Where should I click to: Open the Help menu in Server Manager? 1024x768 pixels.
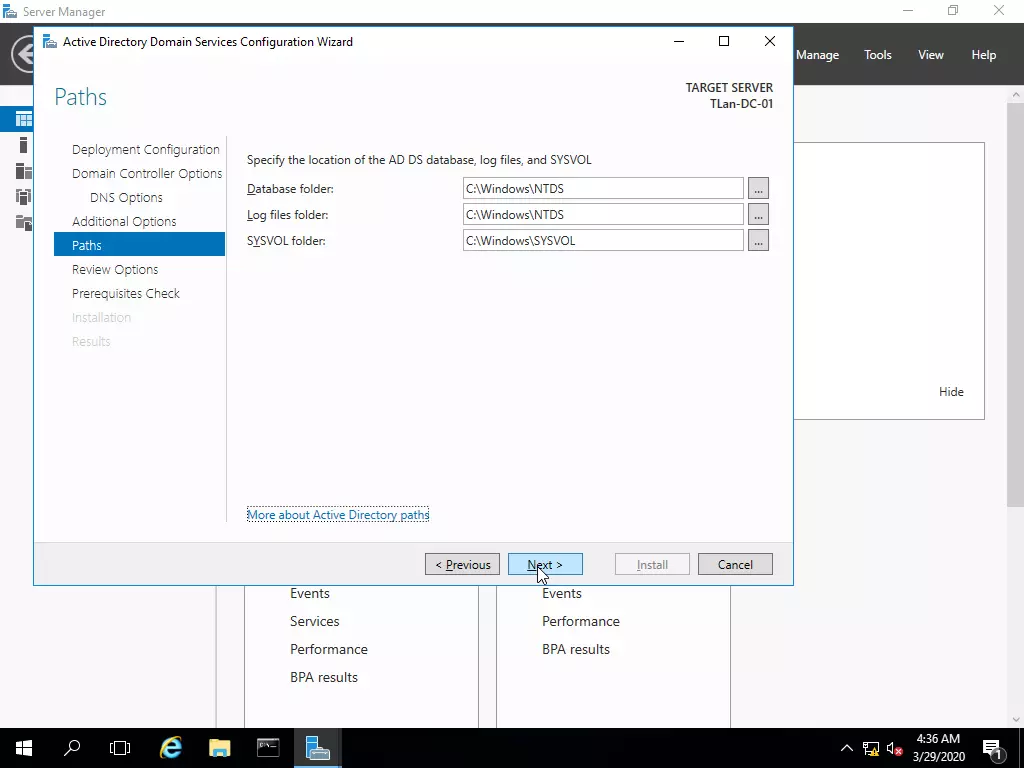coord(984,55)
